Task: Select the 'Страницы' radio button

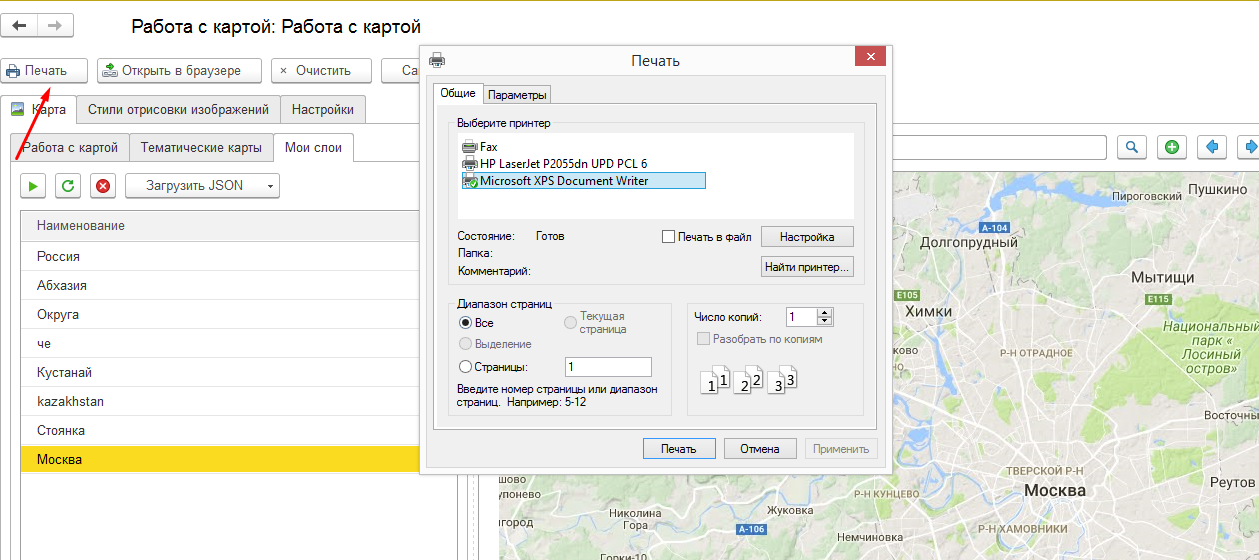Action: pos(465,367)
